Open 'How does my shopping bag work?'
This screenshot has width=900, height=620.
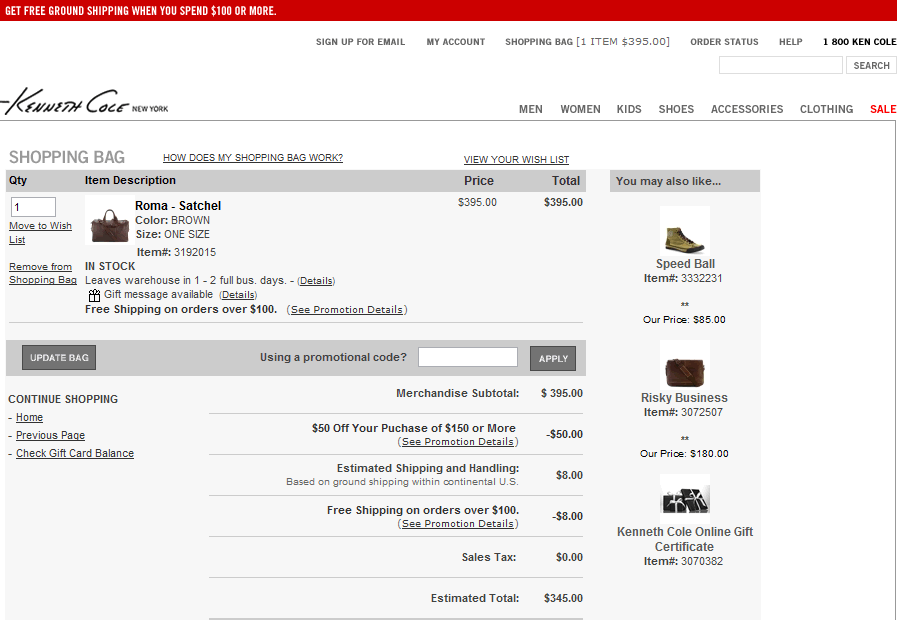click(x=253, y=158)
